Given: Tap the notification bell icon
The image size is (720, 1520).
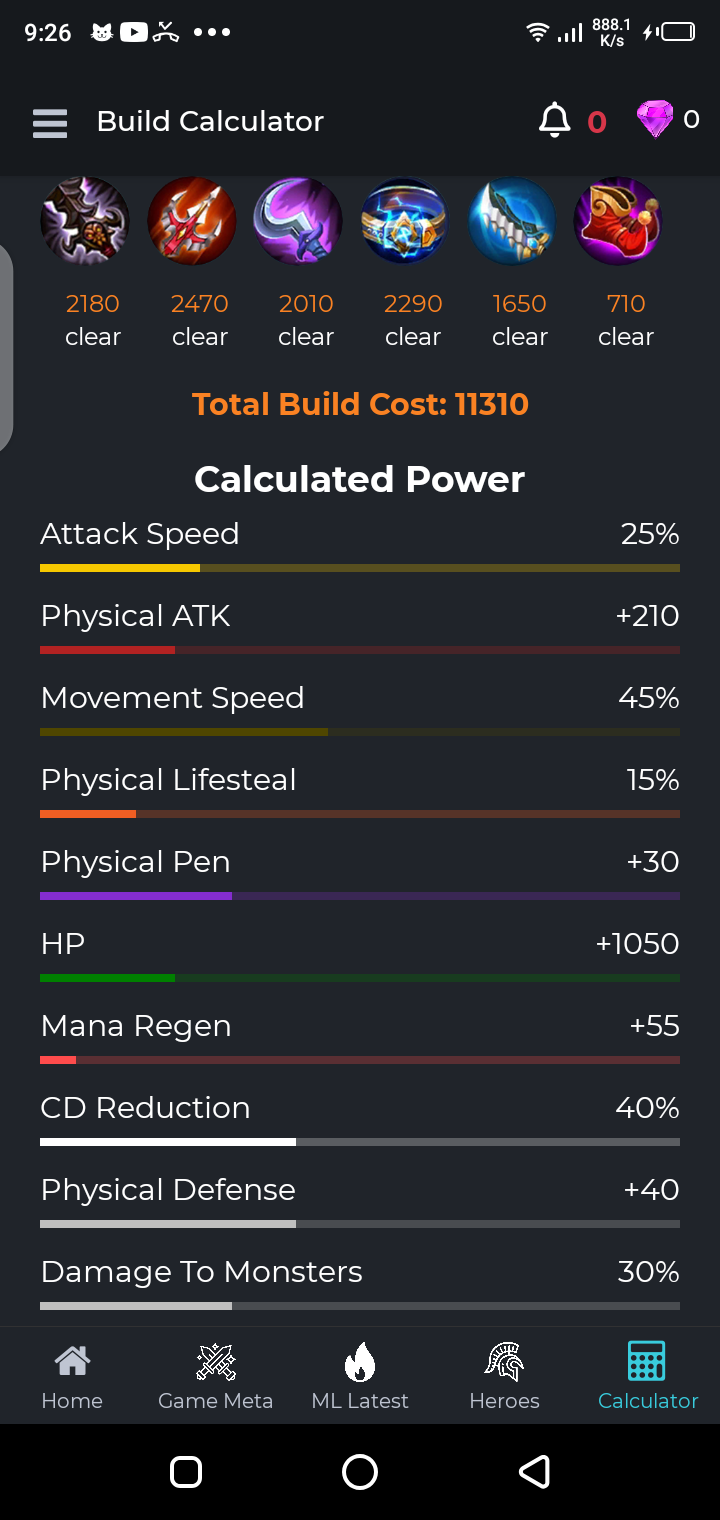Looking at the screenshot, I should 554,121.
